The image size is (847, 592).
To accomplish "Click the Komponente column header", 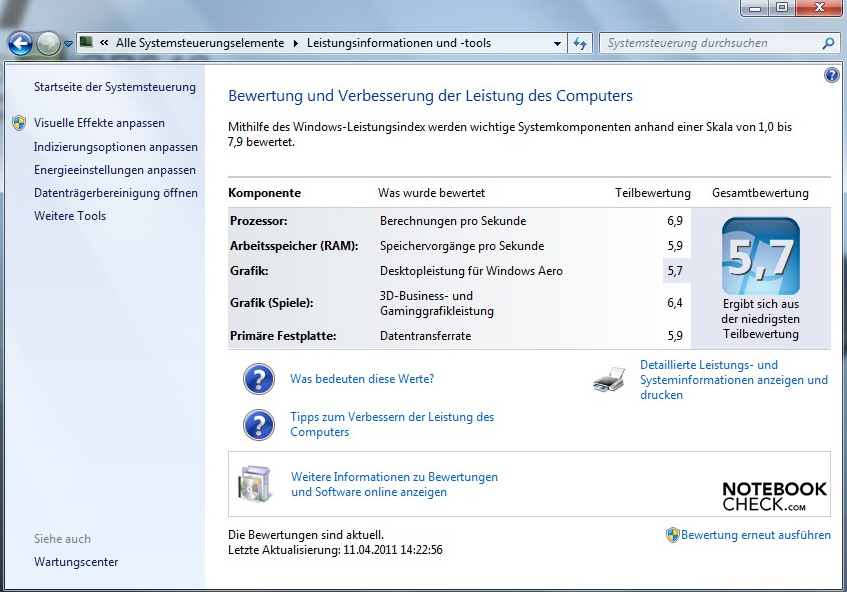I will [x=265, y=193].
